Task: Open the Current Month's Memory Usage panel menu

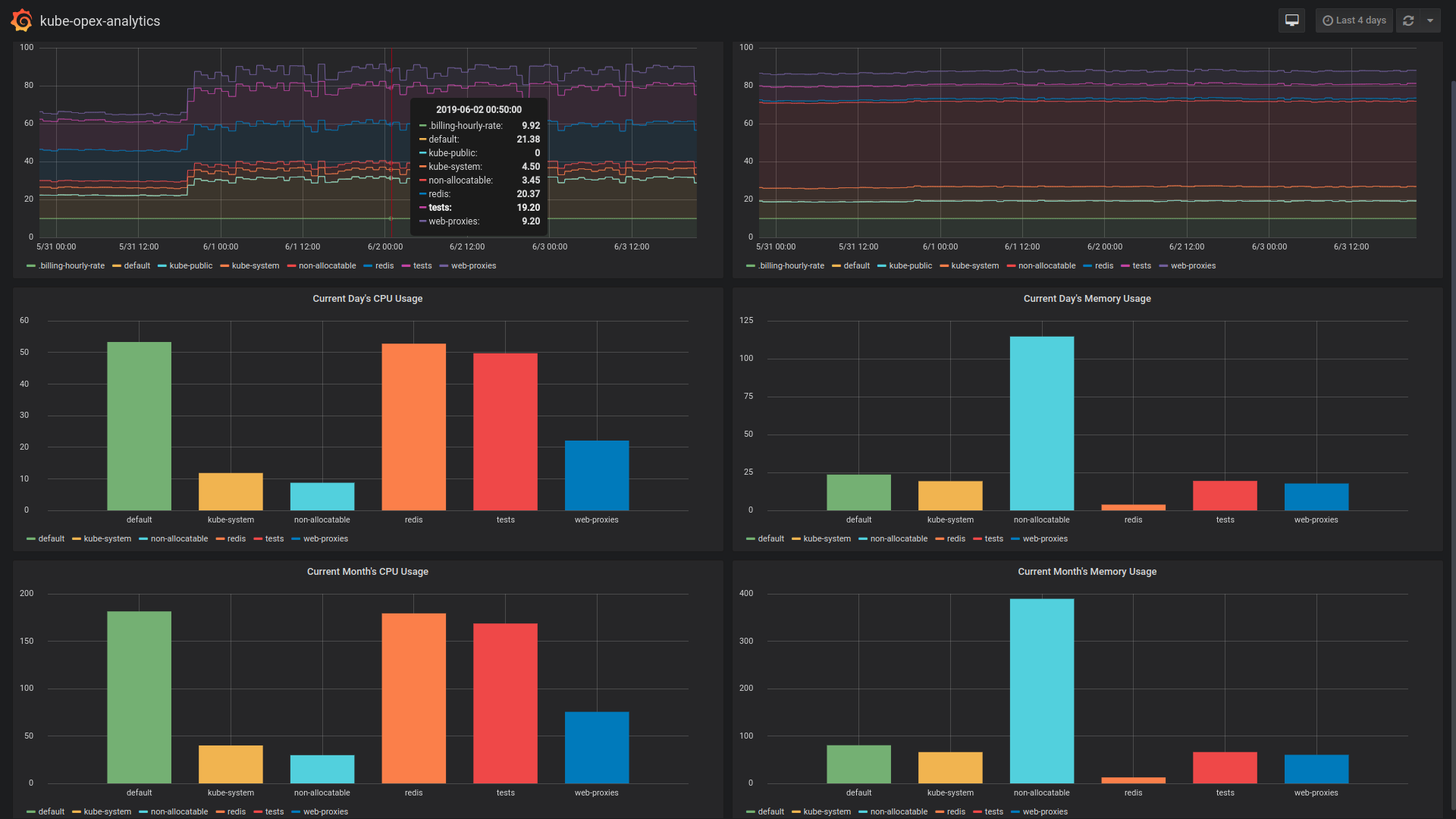Action: [1087, 571]
